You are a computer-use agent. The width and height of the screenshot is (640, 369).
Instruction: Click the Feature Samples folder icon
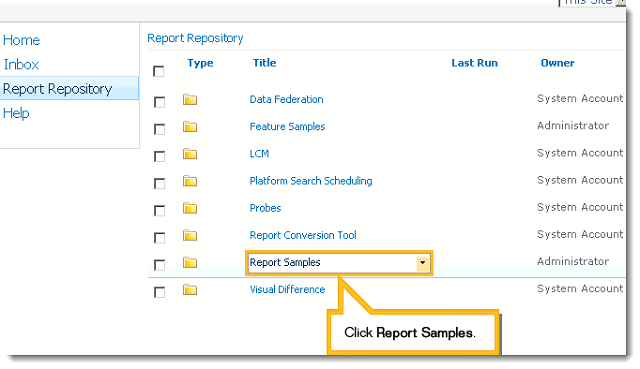point(190,127)
